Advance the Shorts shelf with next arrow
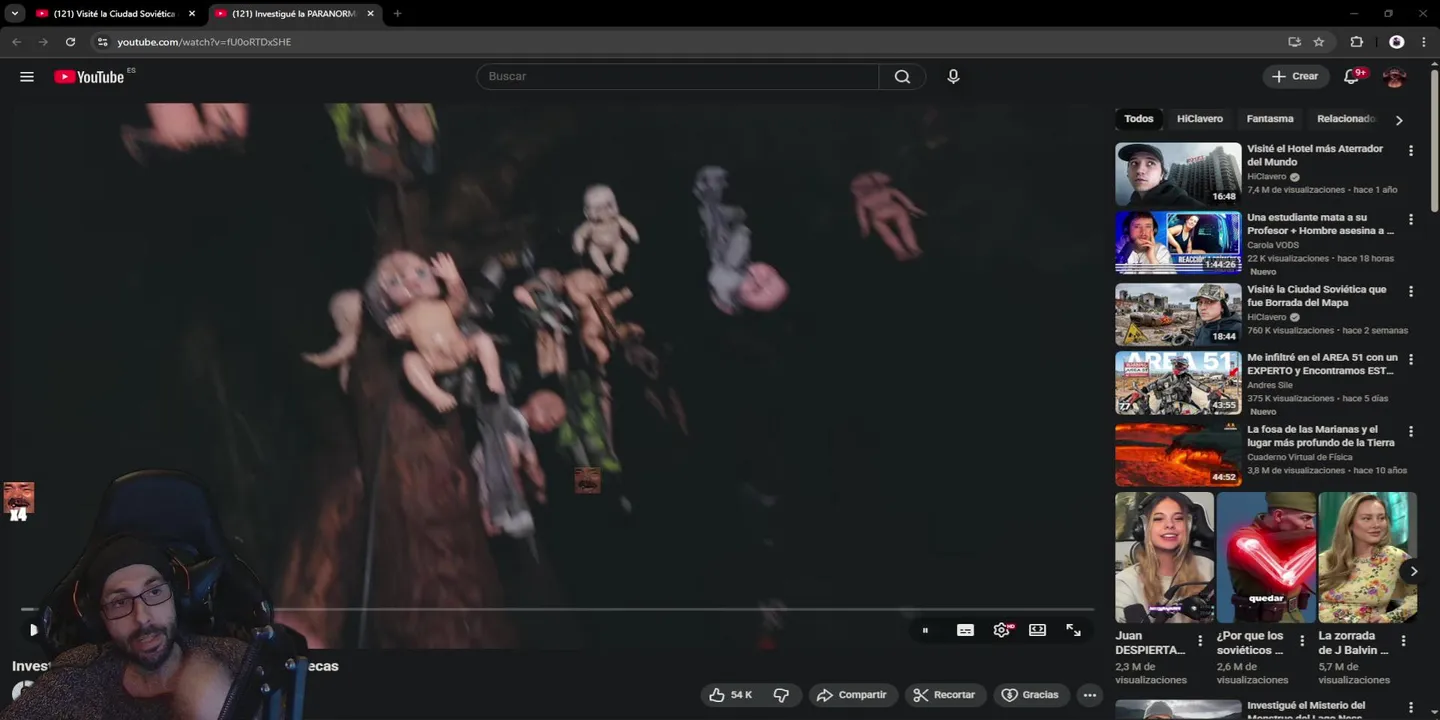The image size is (1440, 720). (1413, 572)
